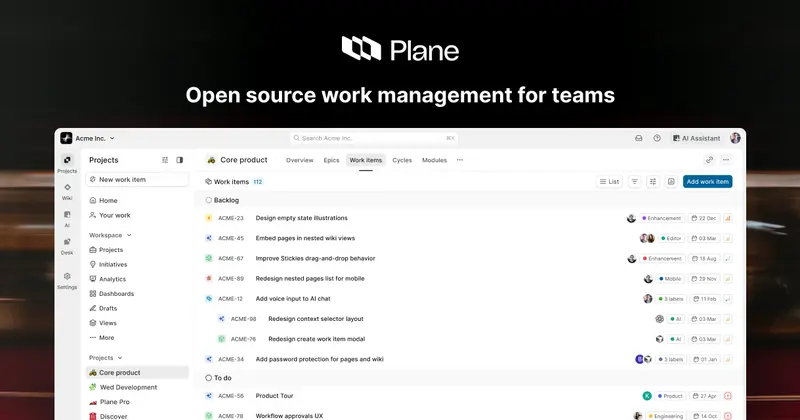Click priority icon of ACME-23 row
Viewport: 800px width, 420px height.
click(728, 218)
